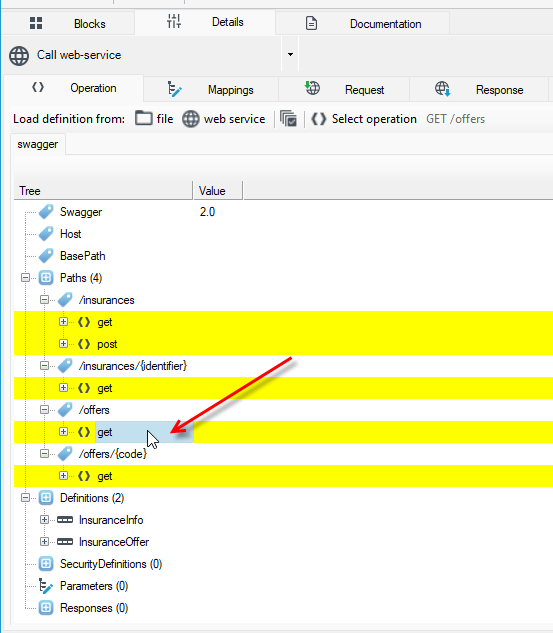Viewport: 553px width, 633px height.
Task: Open the Blocks tab
Action: [x=68, y=23]
